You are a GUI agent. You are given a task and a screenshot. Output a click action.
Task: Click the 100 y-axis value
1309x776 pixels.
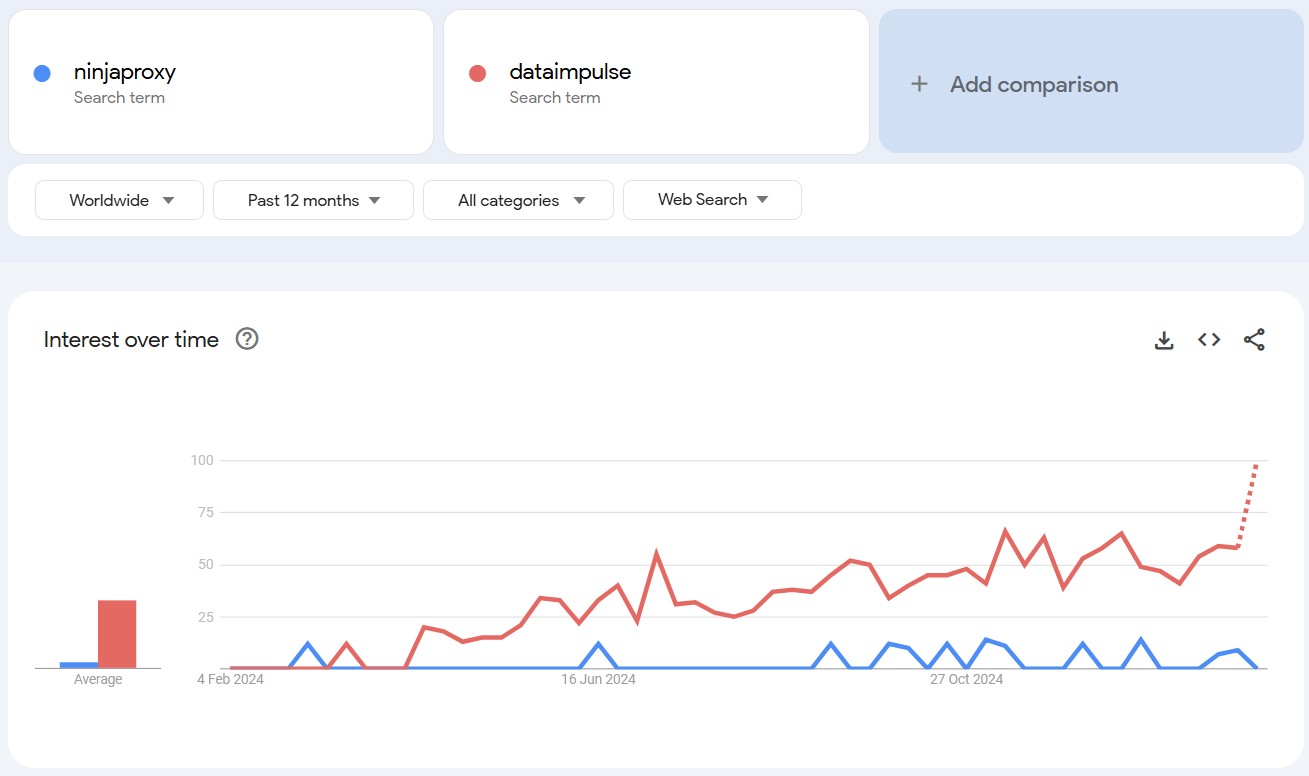[x=202, y=460]
